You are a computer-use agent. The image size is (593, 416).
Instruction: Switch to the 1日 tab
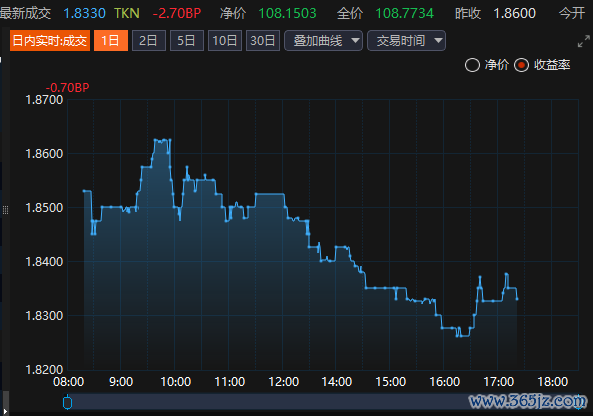pos(111,40)
